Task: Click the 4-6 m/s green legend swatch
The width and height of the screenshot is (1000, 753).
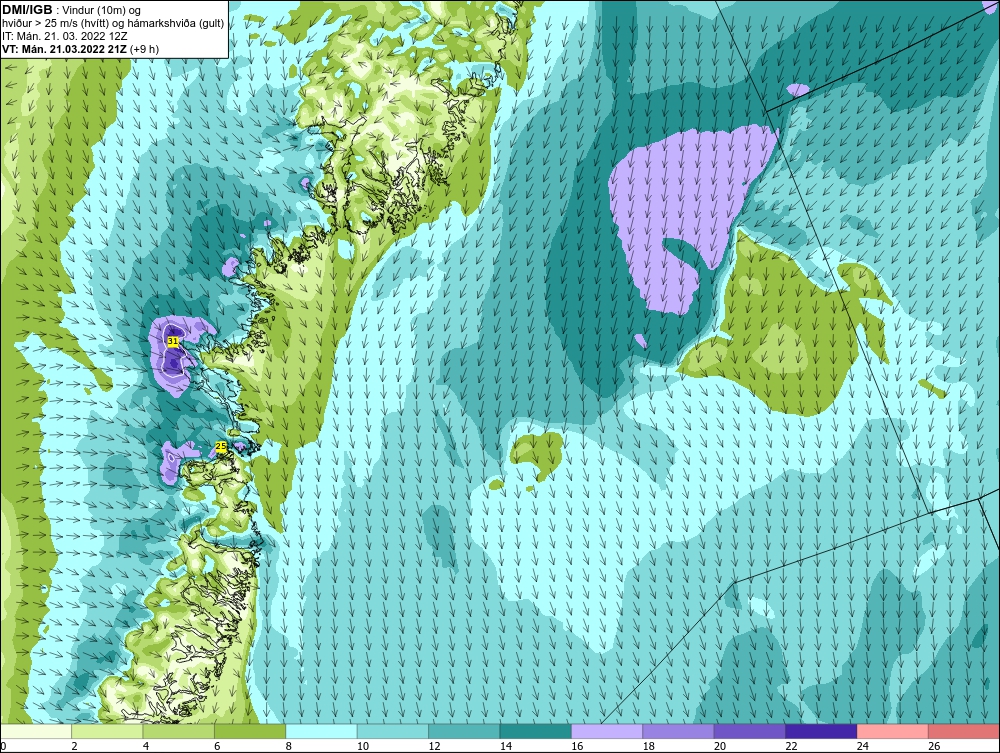Action: pos(179,731)
